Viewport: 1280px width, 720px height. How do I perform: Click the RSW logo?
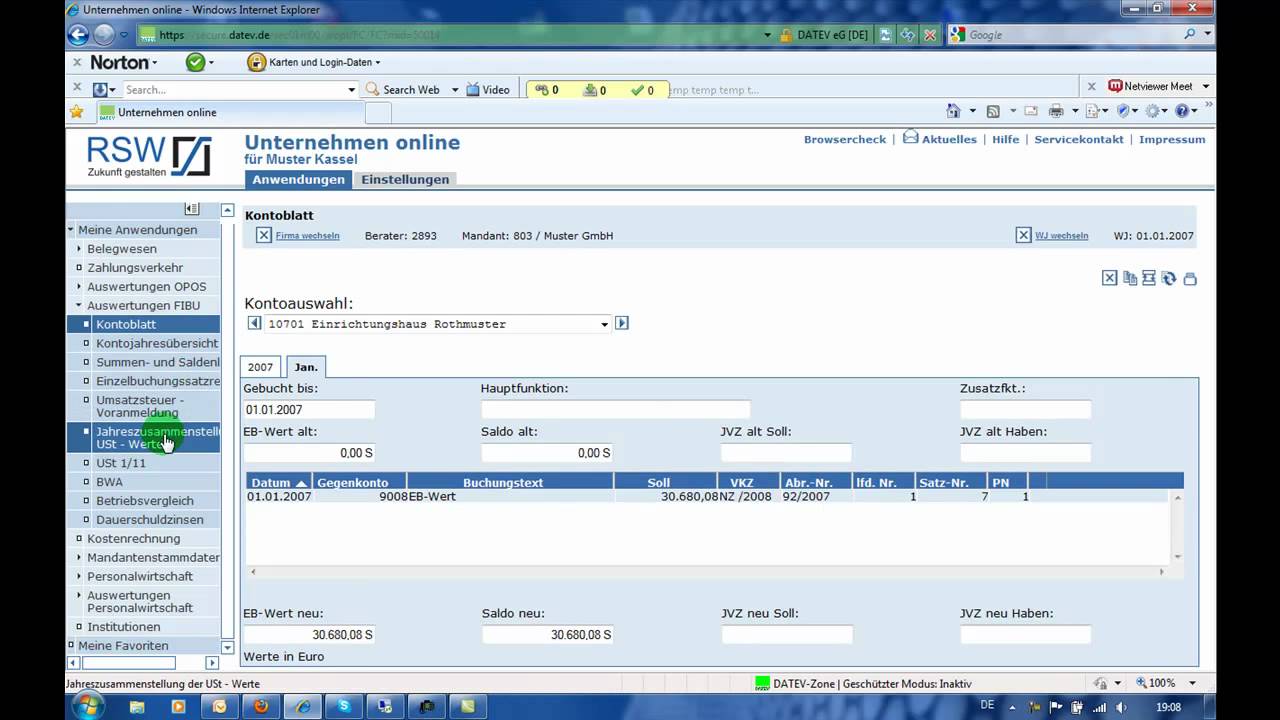148,157
